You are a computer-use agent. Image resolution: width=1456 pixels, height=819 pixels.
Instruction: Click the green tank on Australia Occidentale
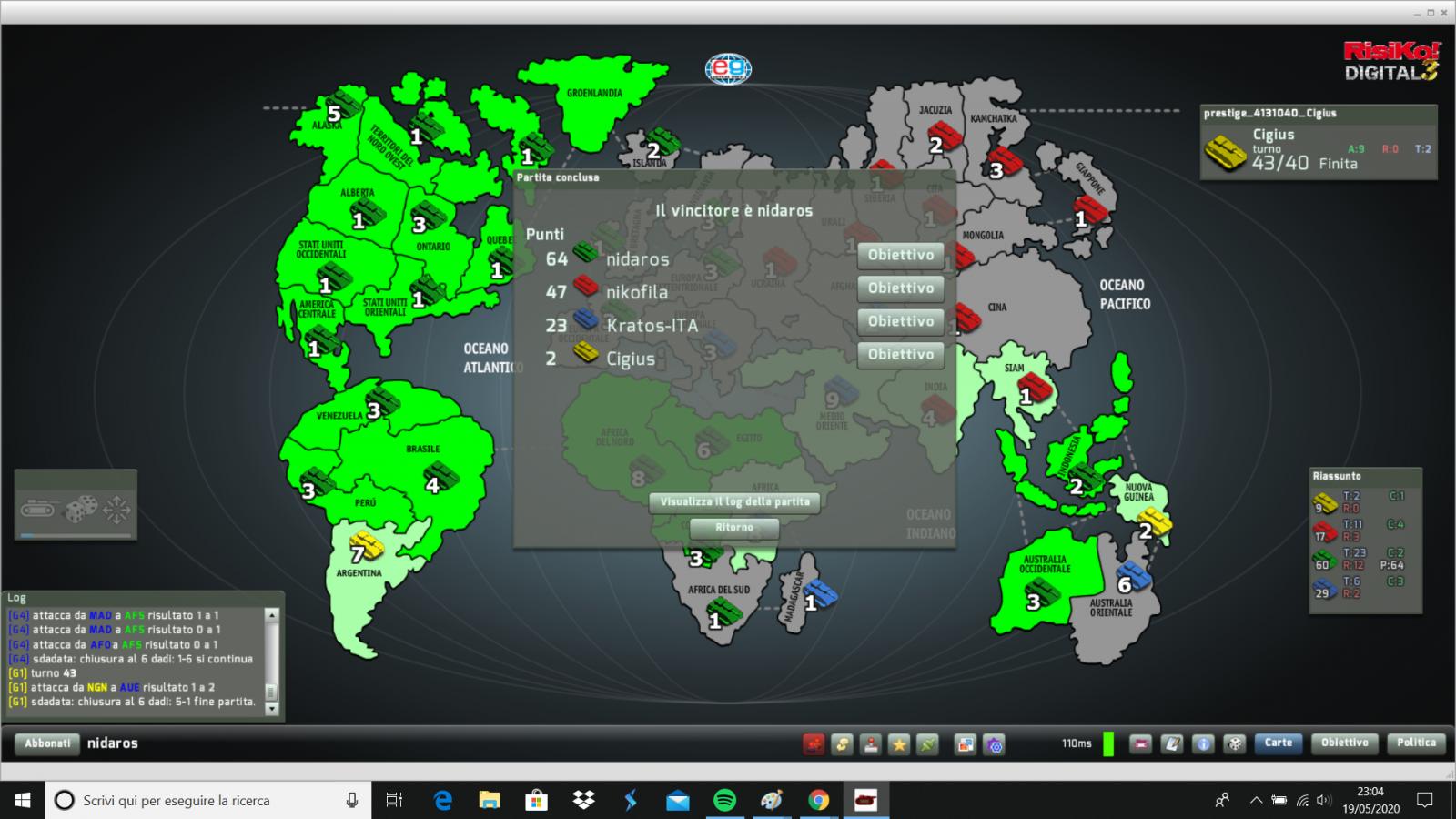[x=1043, y=592]
